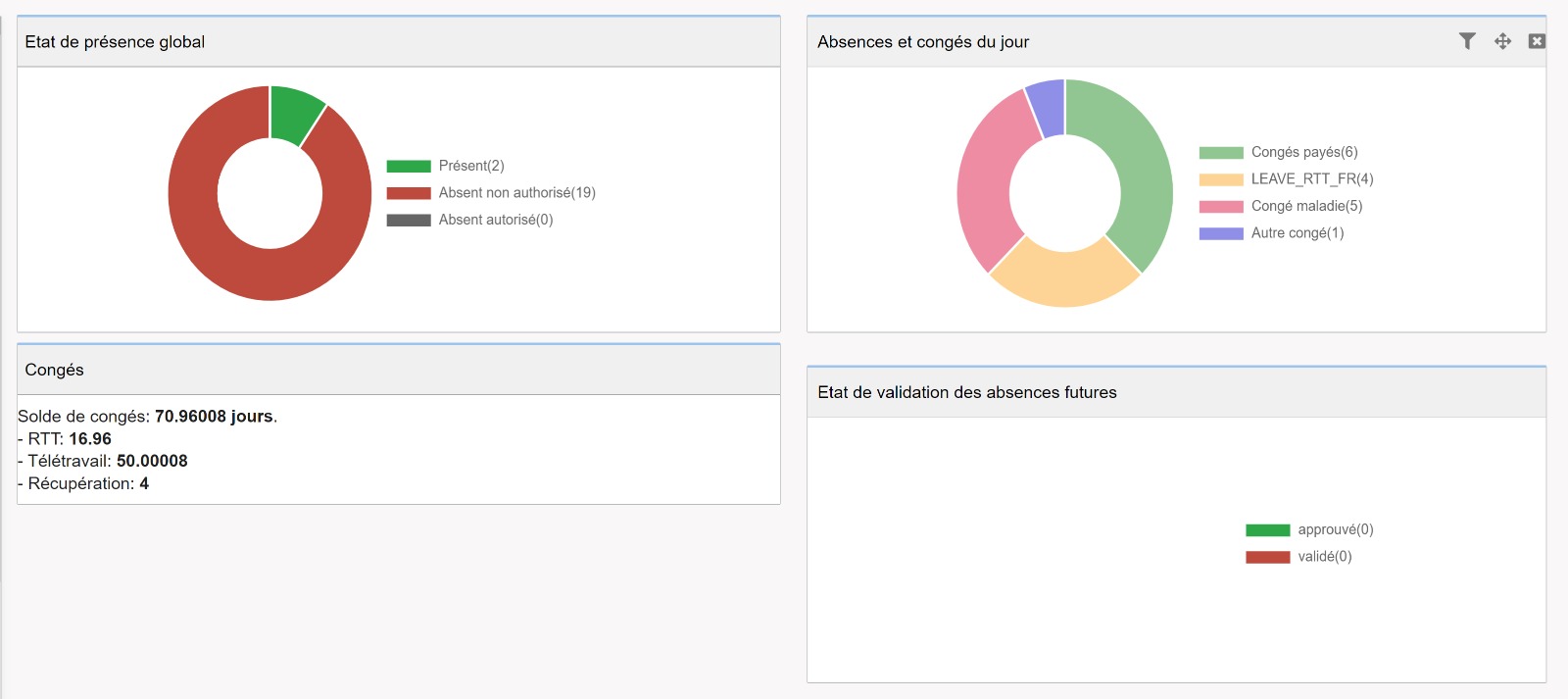Hide the LEAVE_RTT_FR(4) series label
Image resolution: width=1568 pixels, height=699 pixels.
1311,179
